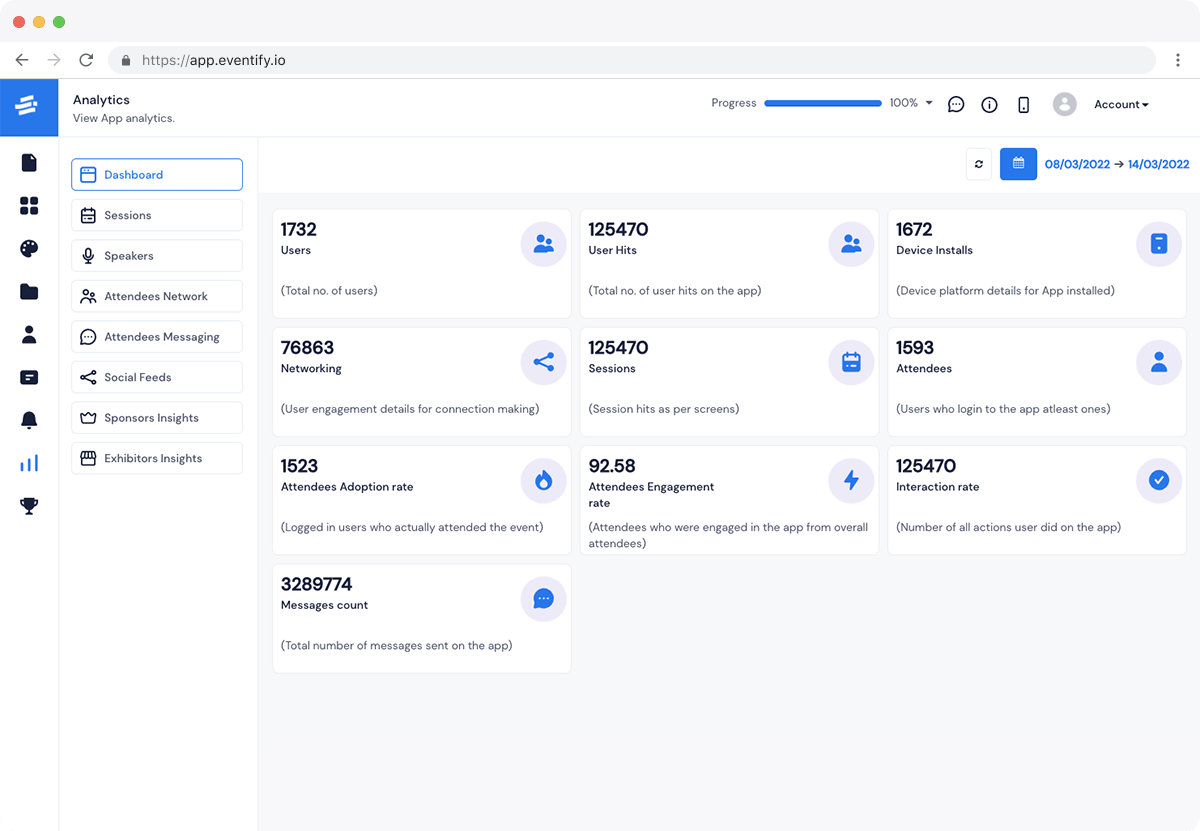Click the mobile preview icon in header
The image size is (1200, 831).
point(1023,104)
